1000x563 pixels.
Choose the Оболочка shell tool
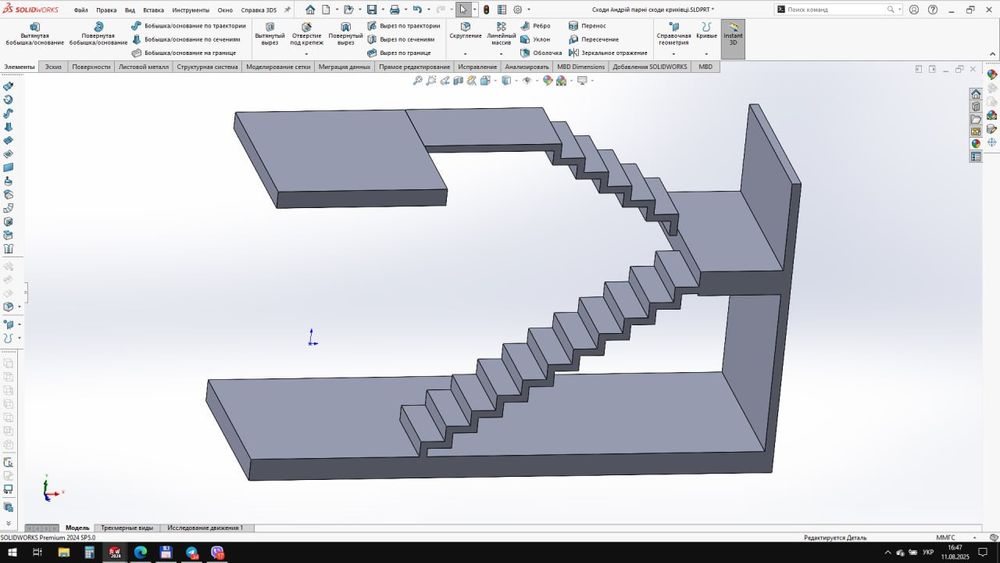(540, 53)
